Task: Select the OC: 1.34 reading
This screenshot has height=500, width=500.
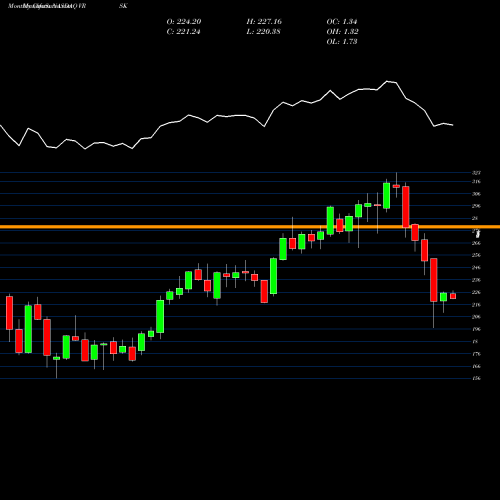Action: point(342,22)
